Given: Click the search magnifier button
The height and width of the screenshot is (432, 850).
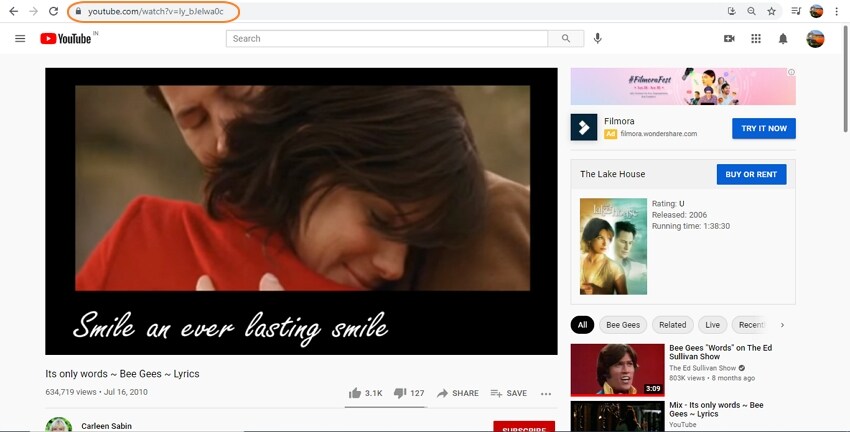Looking at the screenshot, I should coord(566,38).
